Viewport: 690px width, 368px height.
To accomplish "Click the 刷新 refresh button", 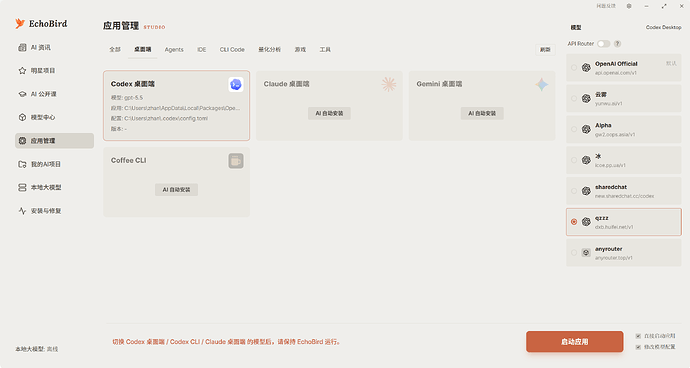I will [x=545, y=49].
